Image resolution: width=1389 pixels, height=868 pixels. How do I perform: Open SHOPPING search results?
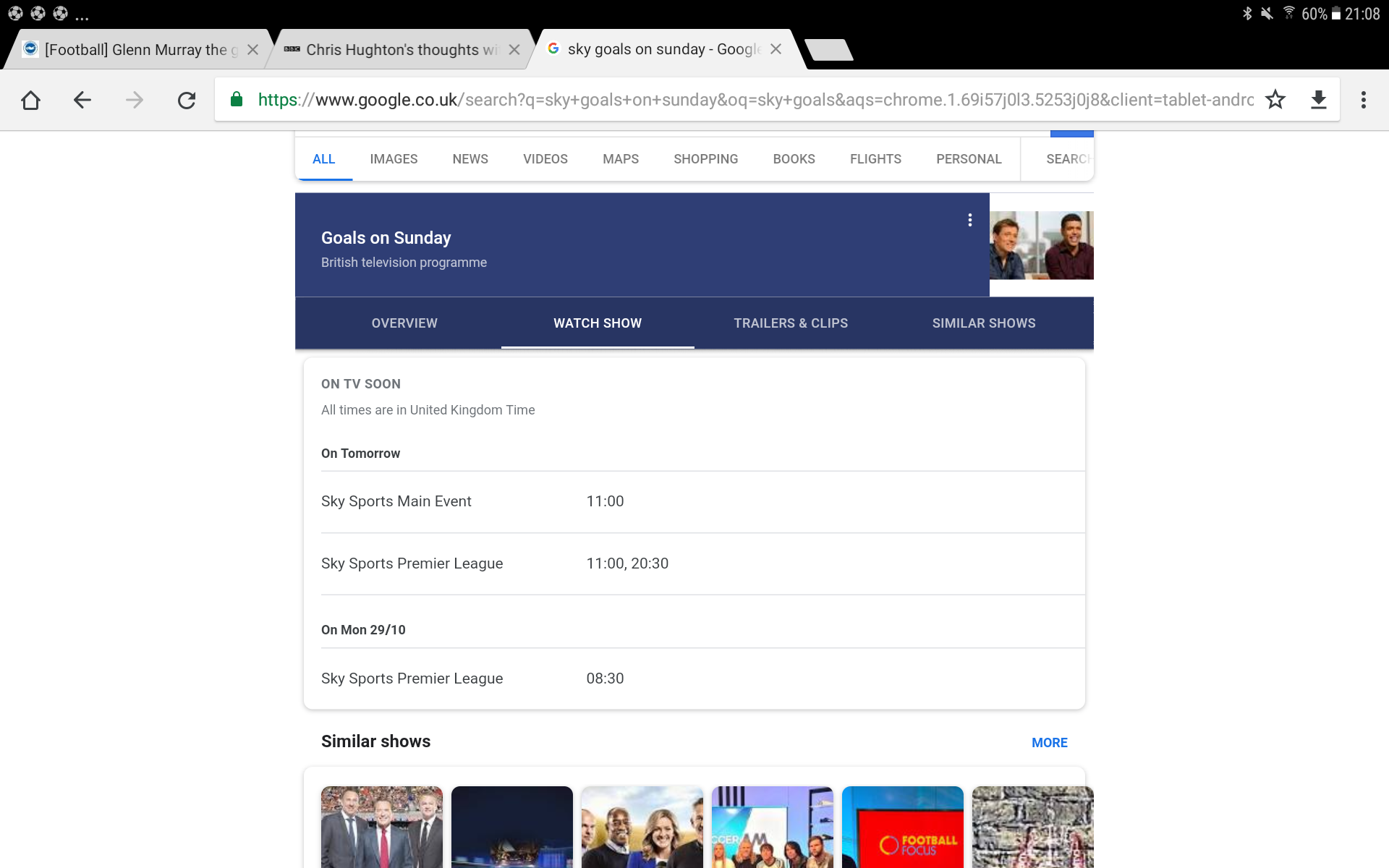pyautogui.click(x=705, y=159)
